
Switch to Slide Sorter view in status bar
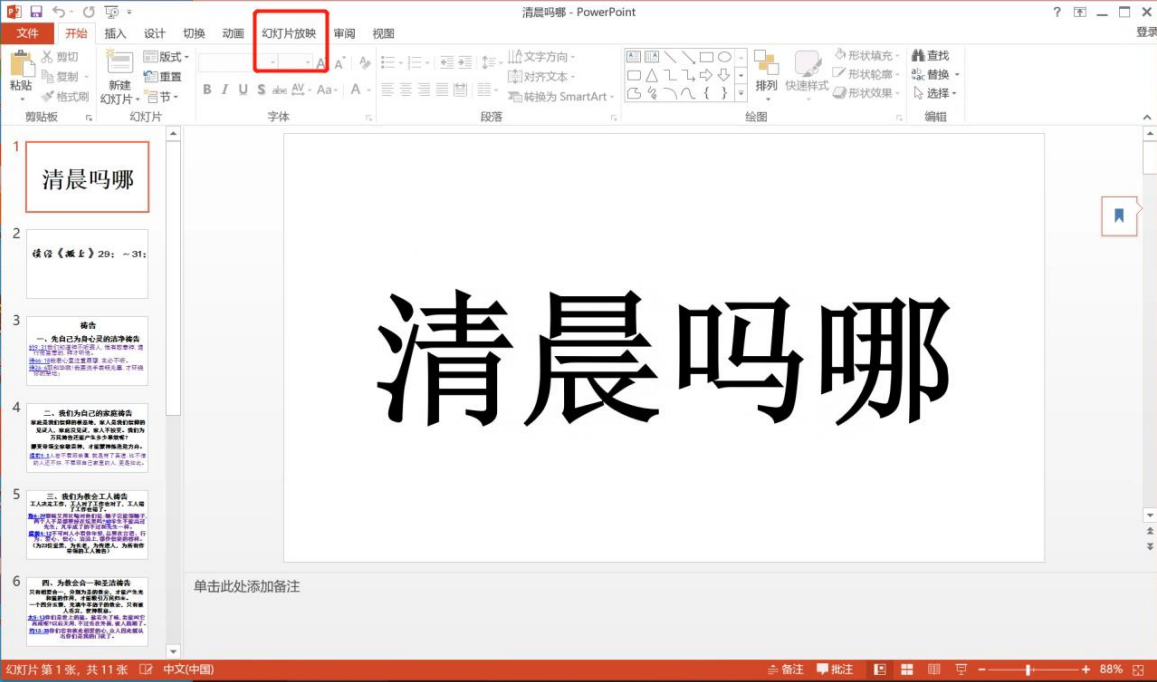coord(906,668)
